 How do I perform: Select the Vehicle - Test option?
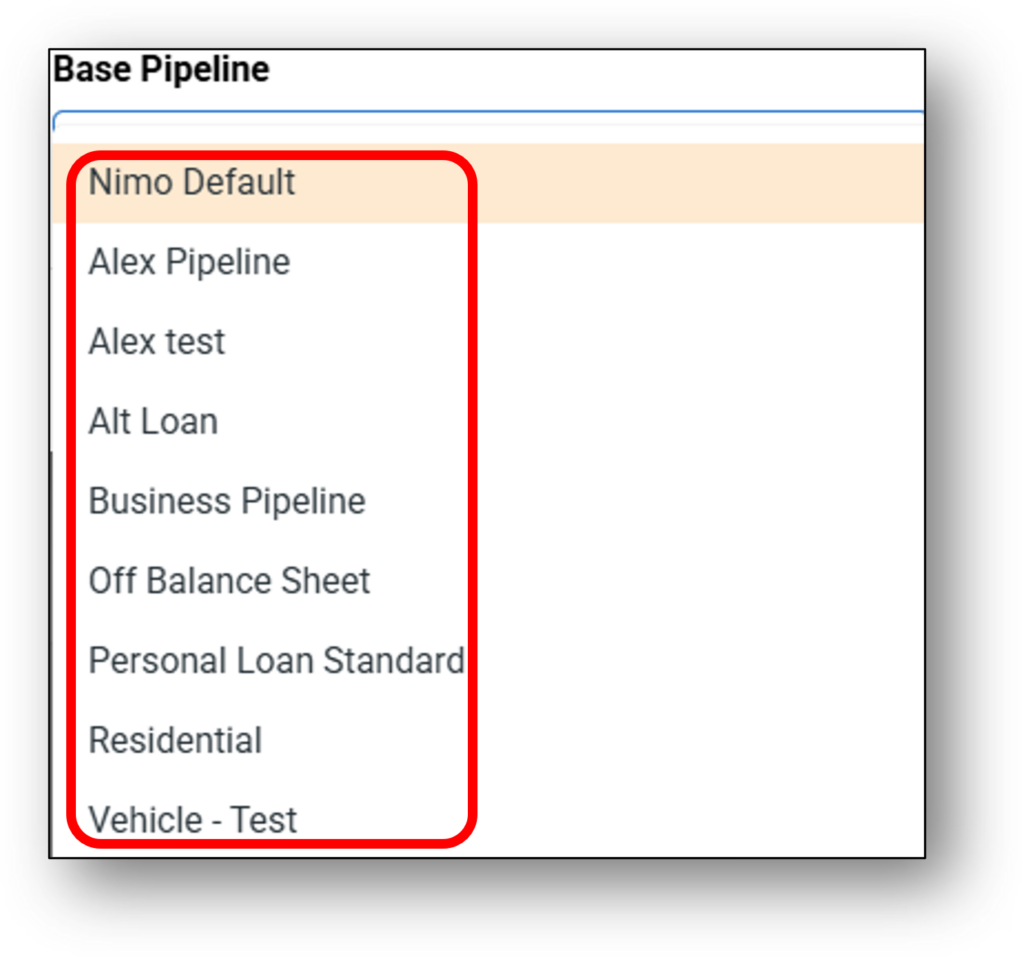tap(193, 820)
